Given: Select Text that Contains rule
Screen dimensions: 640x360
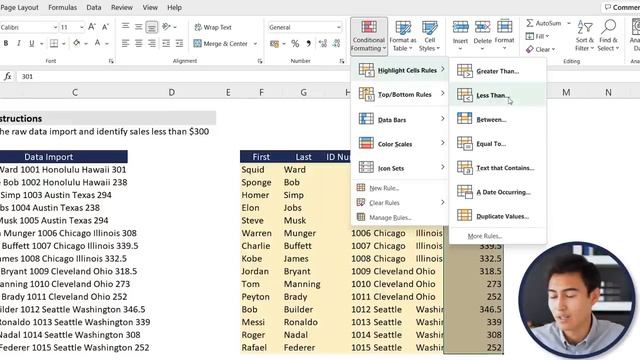Looking at the screenshot, I should (498, 167).
